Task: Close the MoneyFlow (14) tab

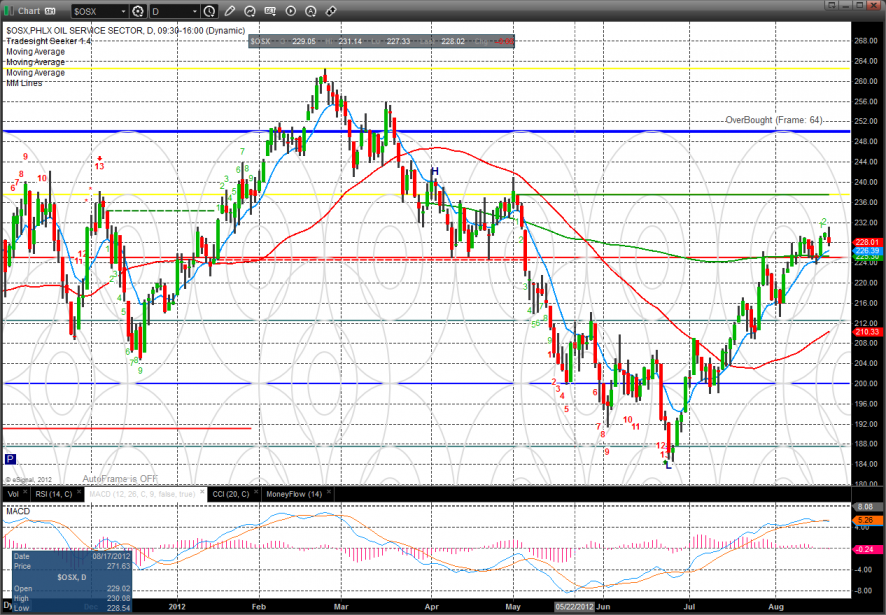Action: coord(328,492)
